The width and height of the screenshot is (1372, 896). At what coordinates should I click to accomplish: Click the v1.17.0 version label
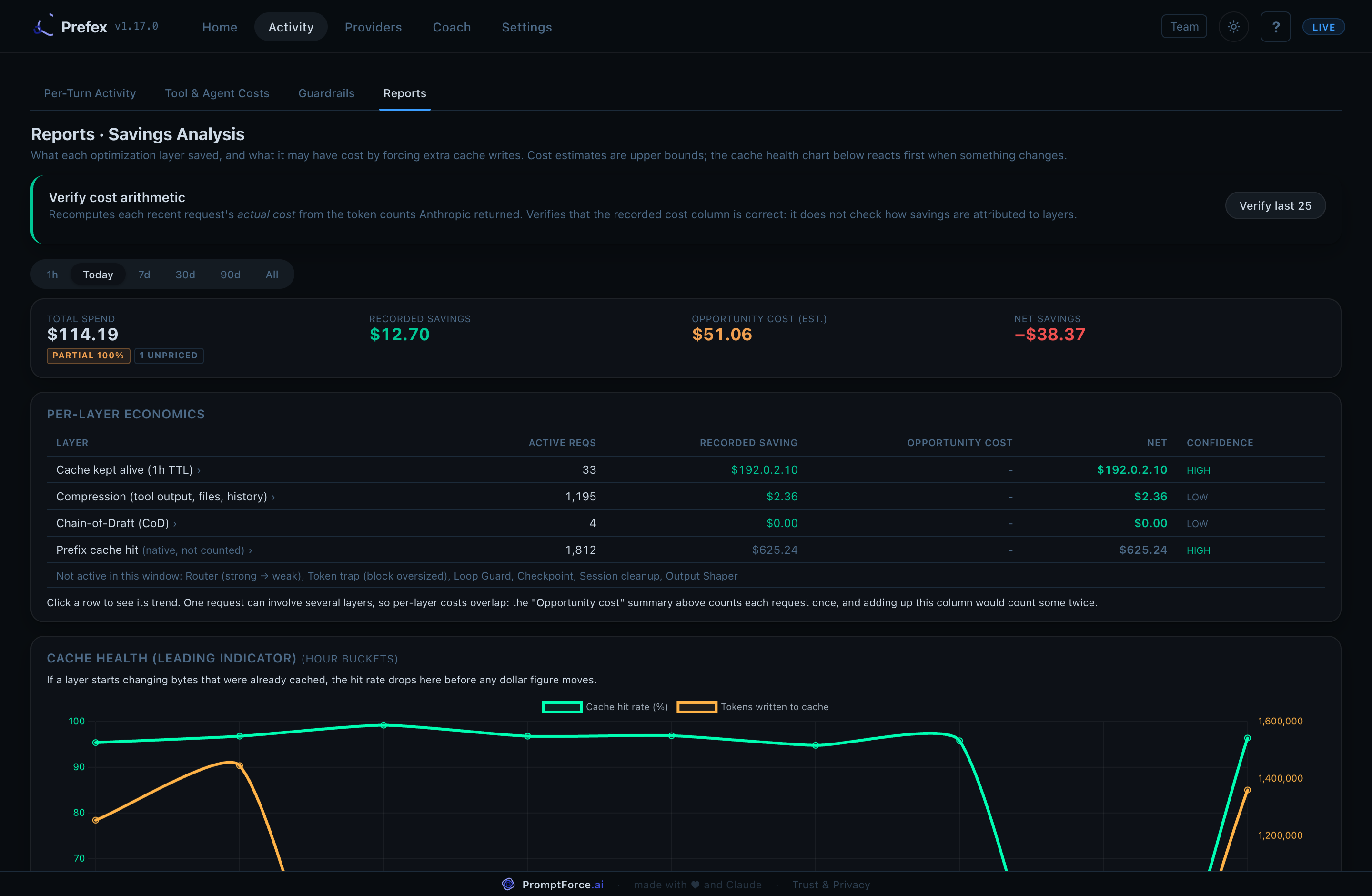(137, 27)
